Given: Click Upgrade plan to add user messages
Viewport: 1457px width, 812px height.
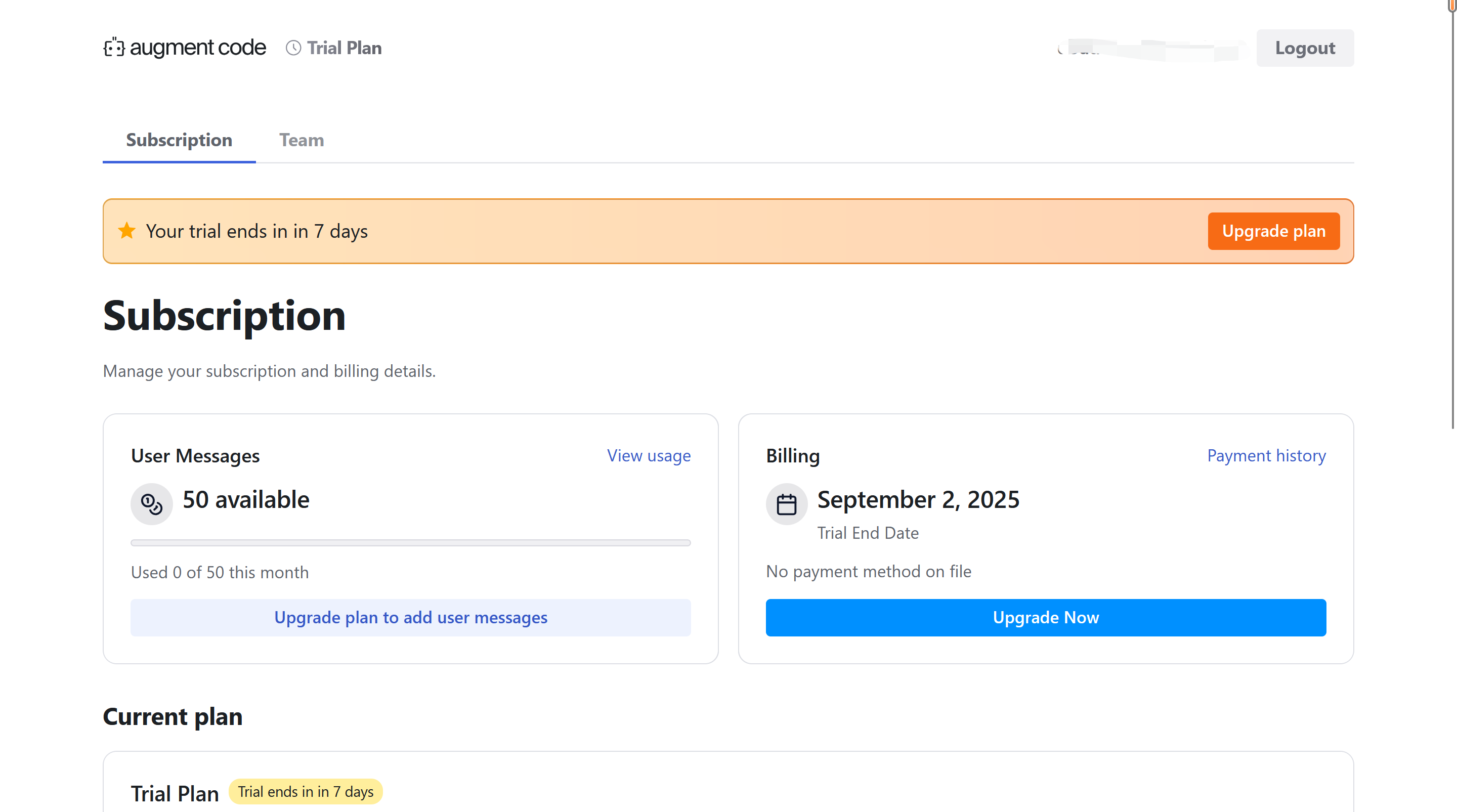Looking at the screenshot, I should 411,618.
